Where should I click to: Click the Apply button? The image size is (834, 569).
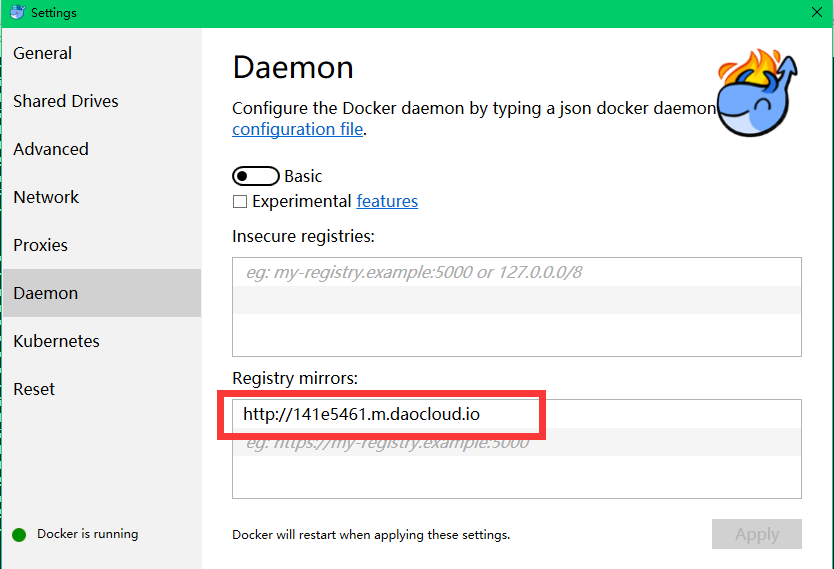point(756,534)
